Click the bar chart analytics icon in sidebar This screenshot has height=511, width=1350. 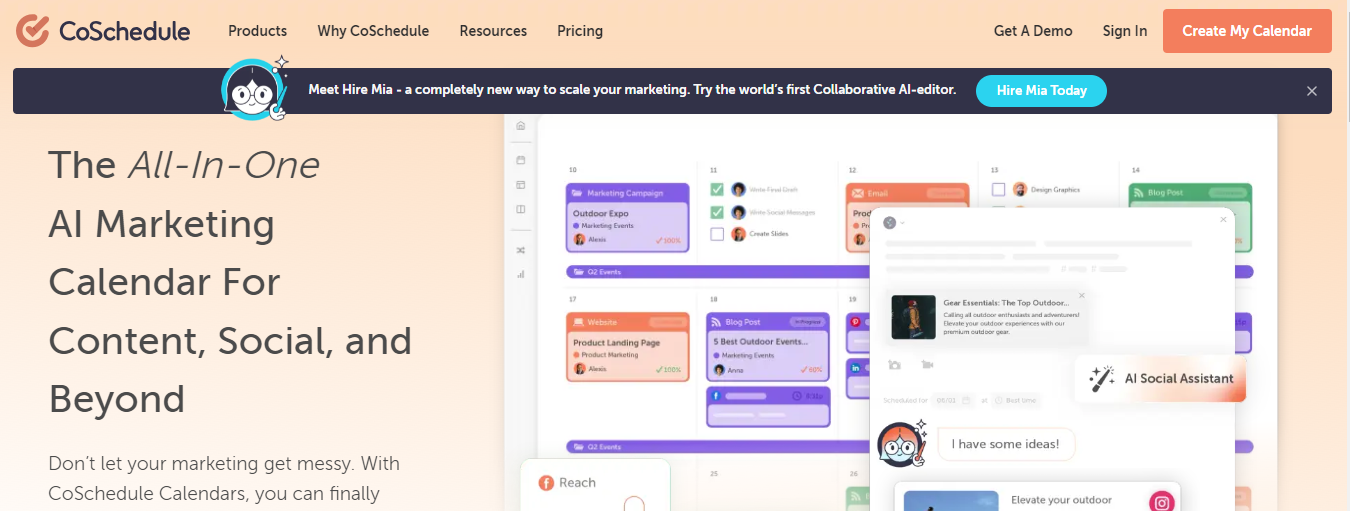[520, 274]
